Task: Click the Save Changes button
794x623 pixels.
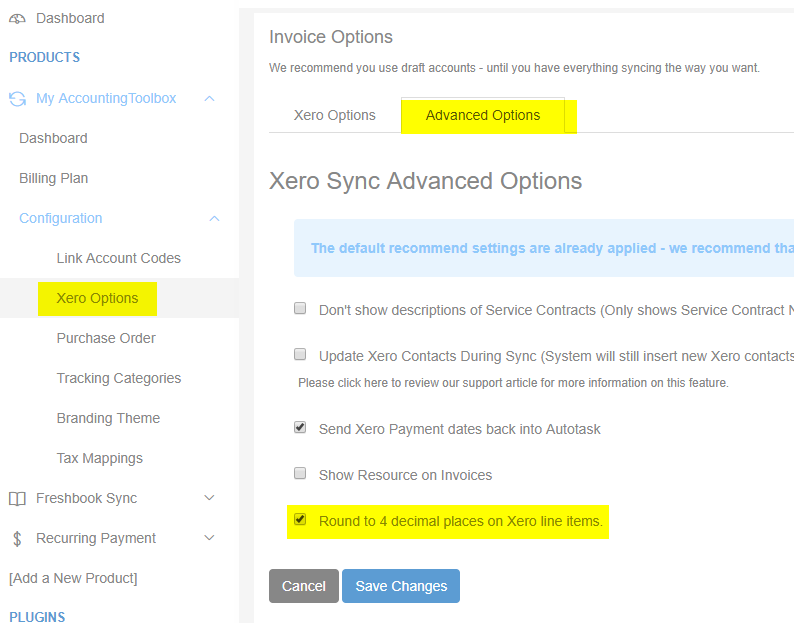Action: (401, 586)
